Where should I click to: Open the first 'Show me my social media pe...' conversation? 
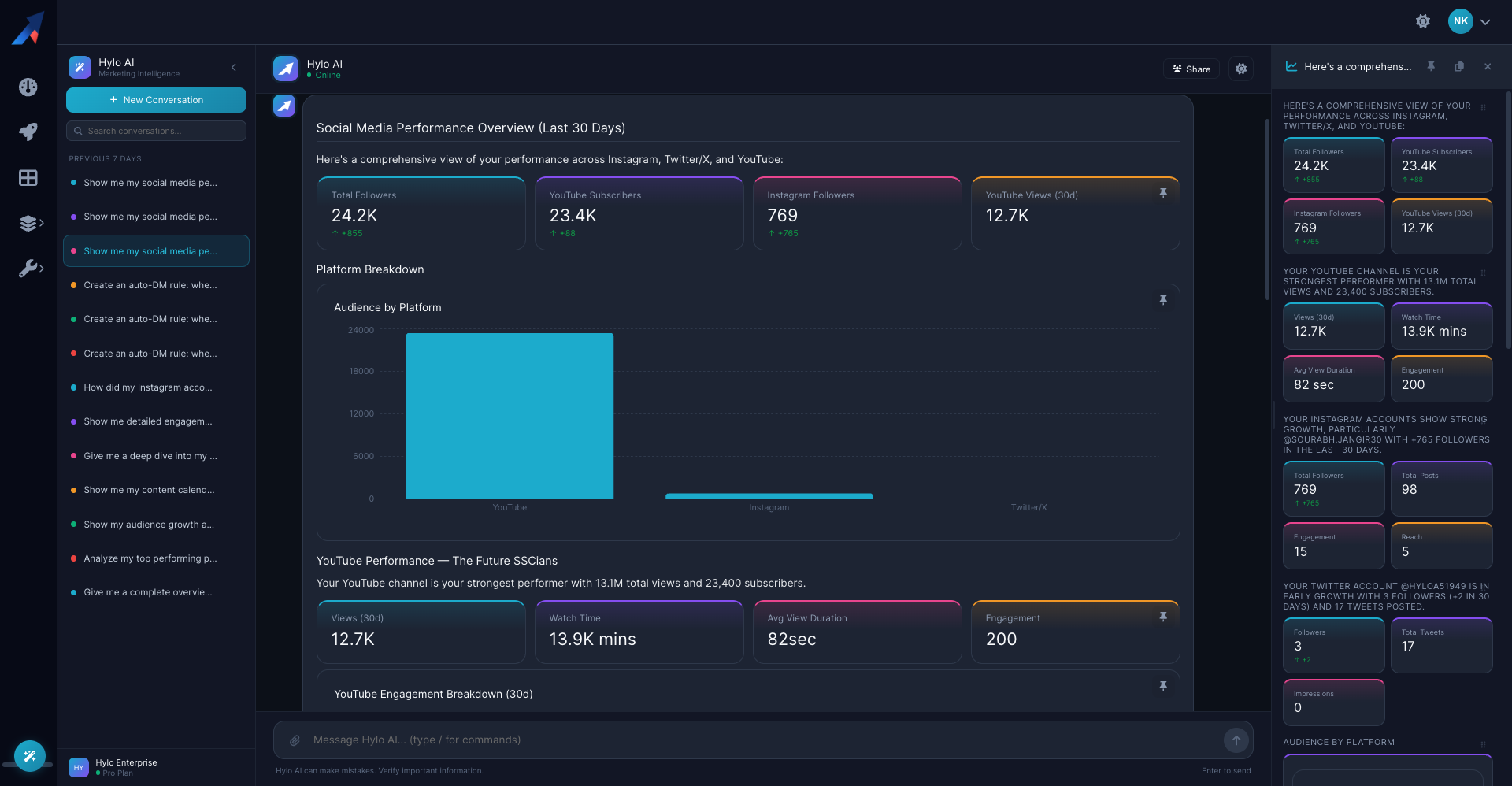coord(156,183)
